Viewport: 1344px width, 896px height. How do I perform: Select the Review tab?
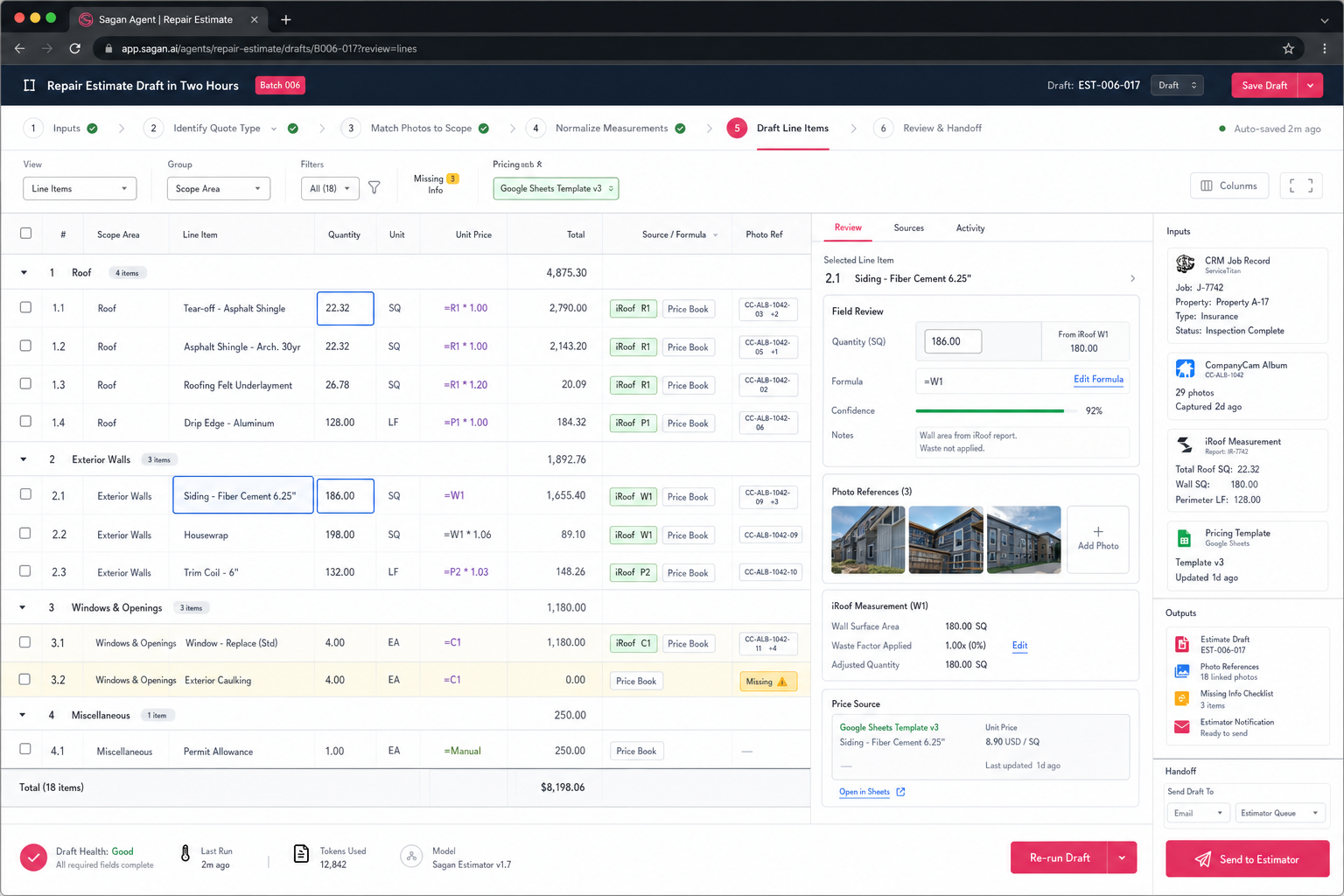[848, 227]
